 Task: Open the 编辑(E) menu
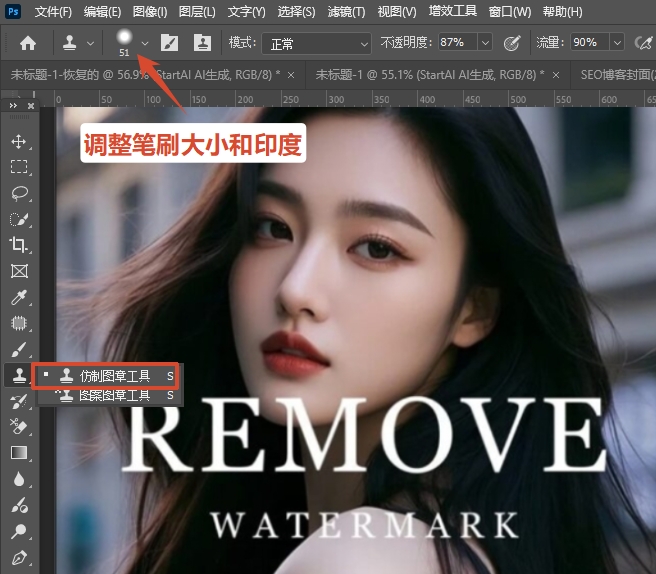(102, 11)
